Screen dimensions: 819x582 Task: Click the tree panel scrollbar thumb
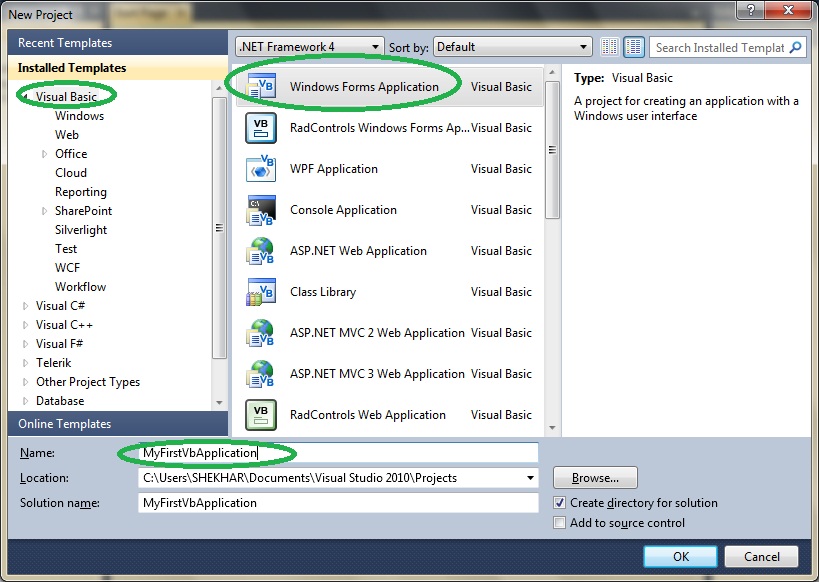pos(219,228)
